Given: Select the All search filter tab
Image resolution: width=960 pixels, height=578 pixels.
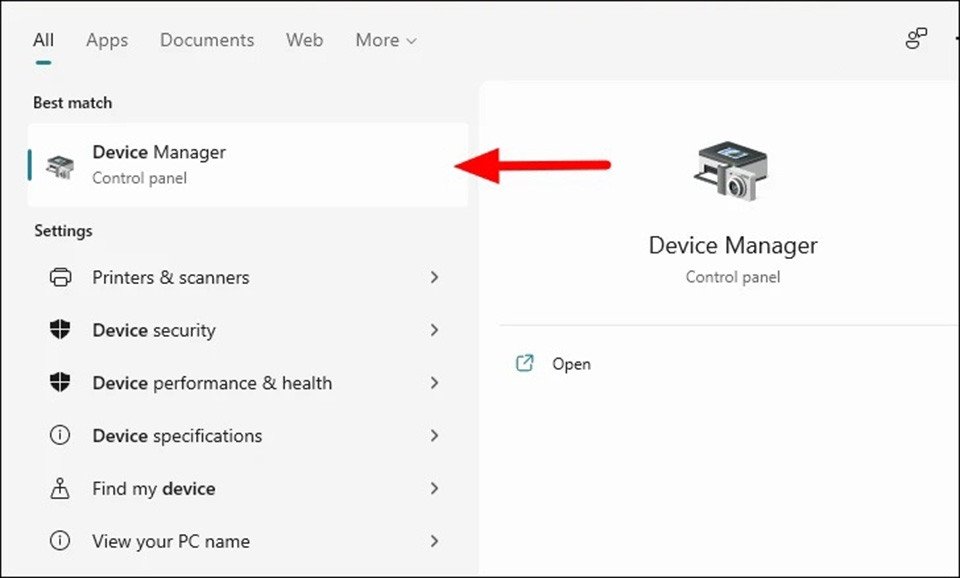Looking at the screenshot, I should 43,40.
